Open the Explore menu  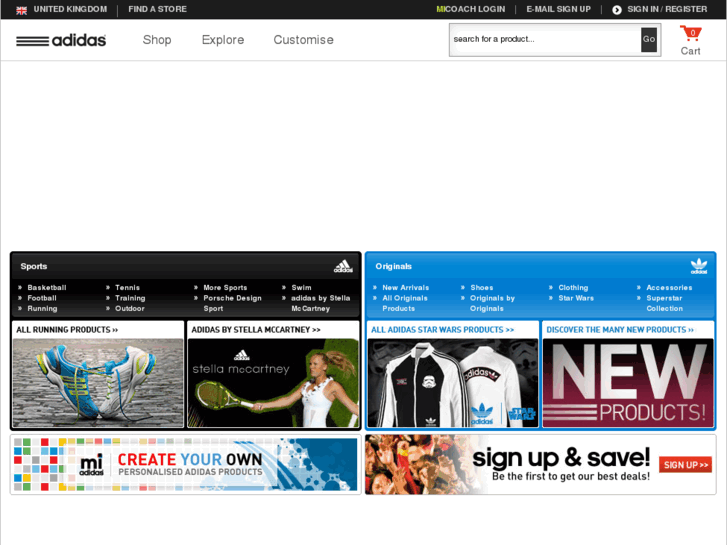223,40
